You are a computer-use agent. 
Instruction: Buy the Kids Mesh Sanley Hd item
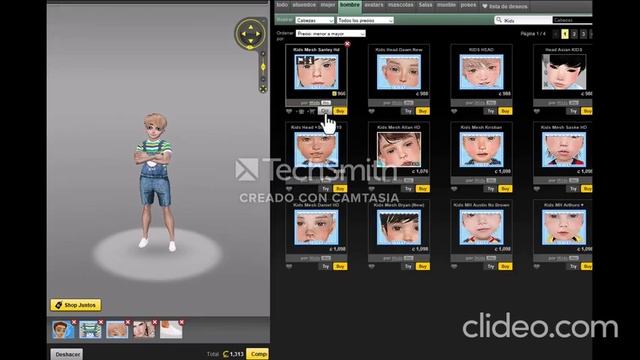pos(340,111)
